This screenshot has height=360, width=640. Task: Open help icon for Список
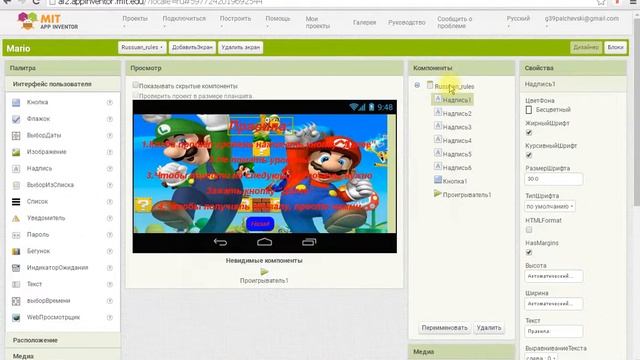point(110,202)
